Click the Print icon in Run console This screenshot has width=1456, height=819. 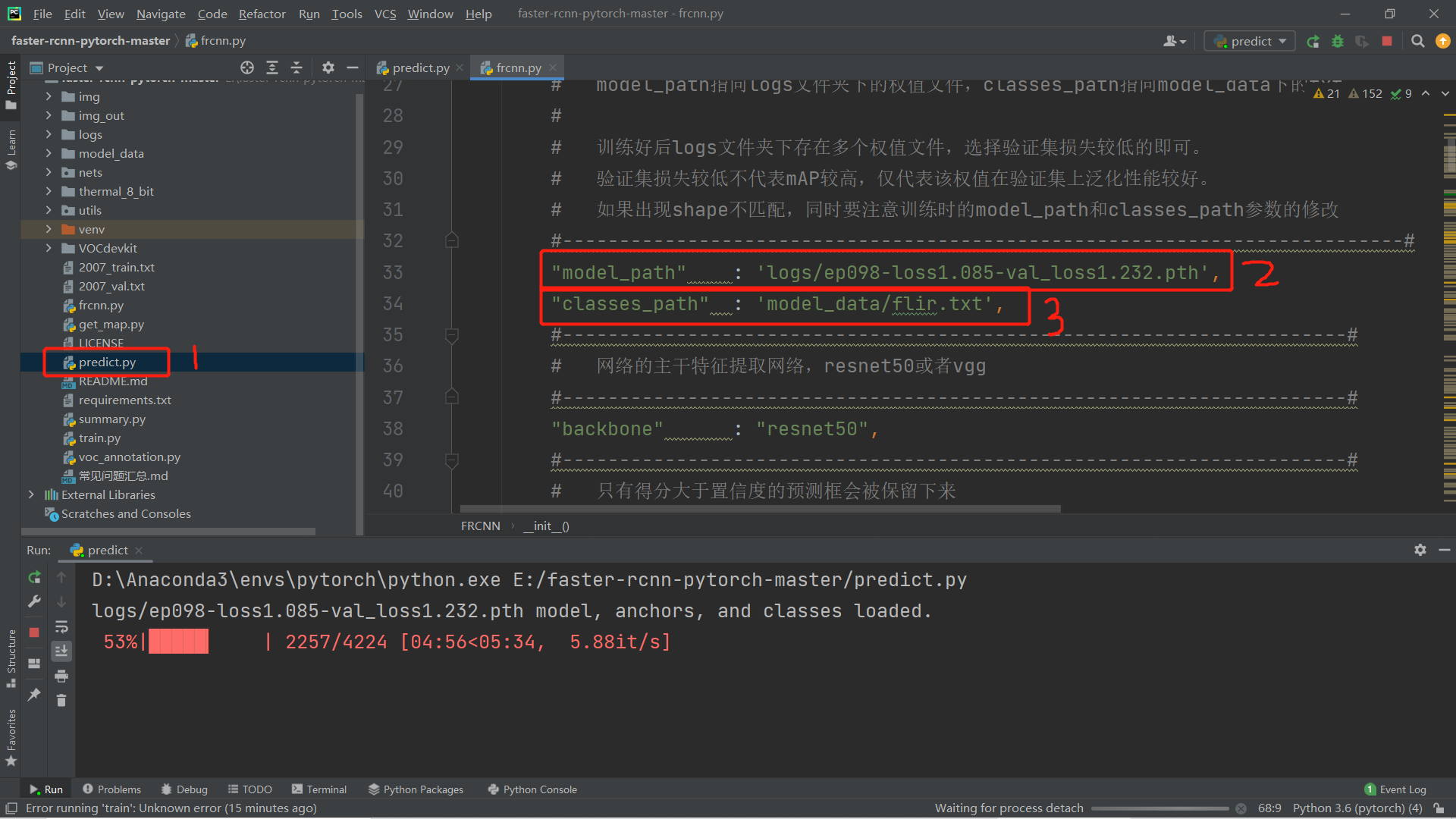coord(61,676)
